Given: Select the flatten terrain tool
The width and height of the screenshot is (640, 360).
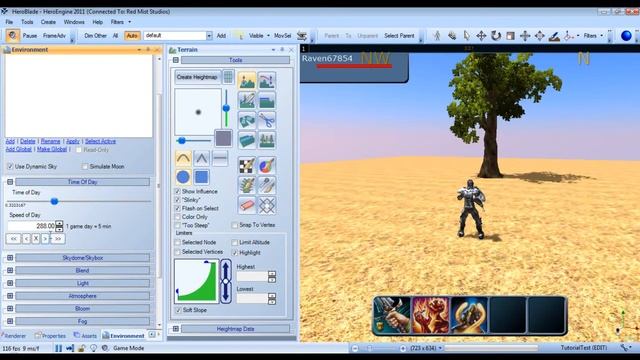Looking at the screenshot, I should tap(267, 100).
